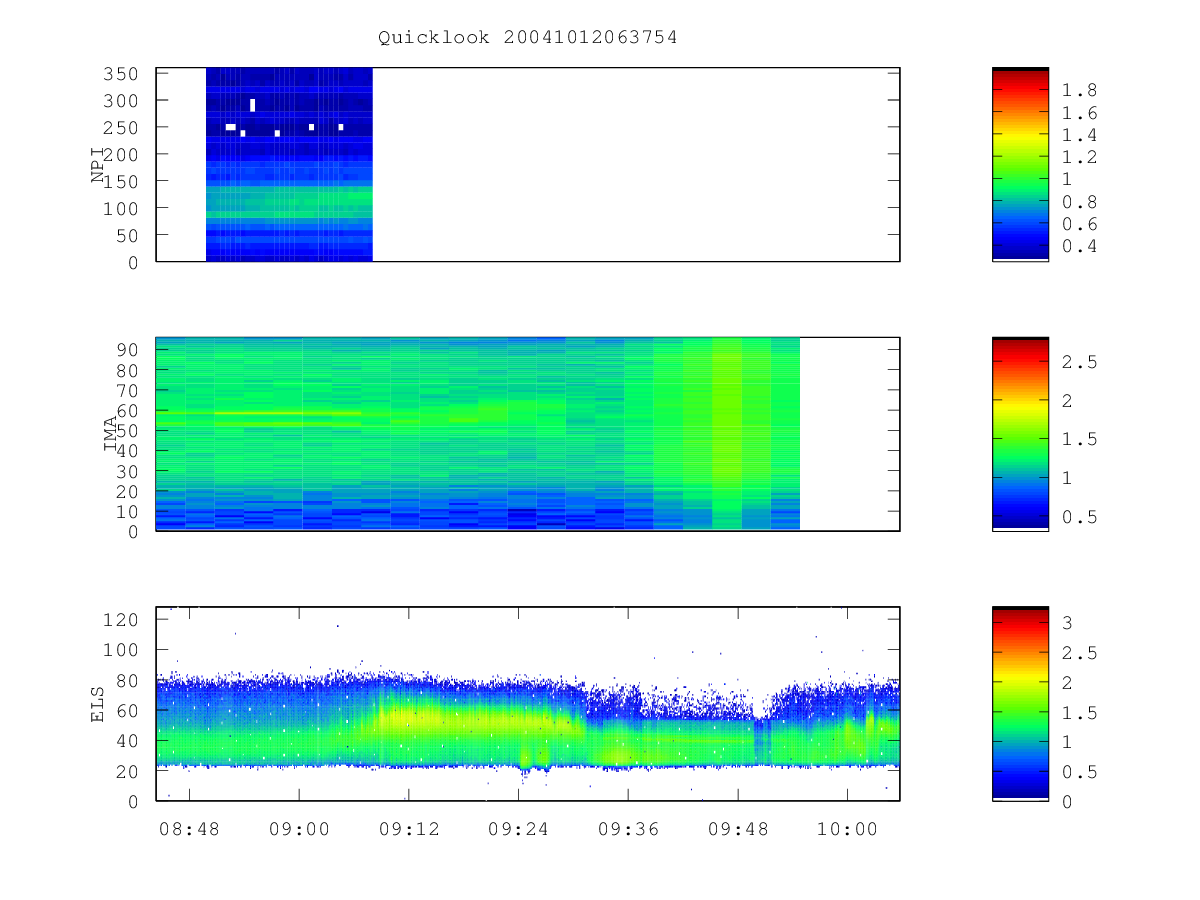Select the NPI axis label
1200x900 pixels.
[98, 164]
